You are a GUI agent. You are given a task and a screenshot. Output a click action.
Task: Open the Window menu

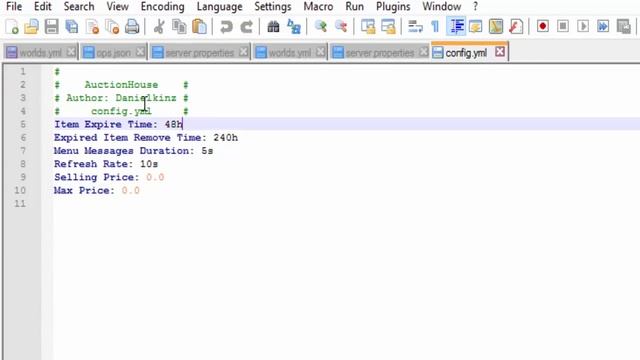coord(442,7)
